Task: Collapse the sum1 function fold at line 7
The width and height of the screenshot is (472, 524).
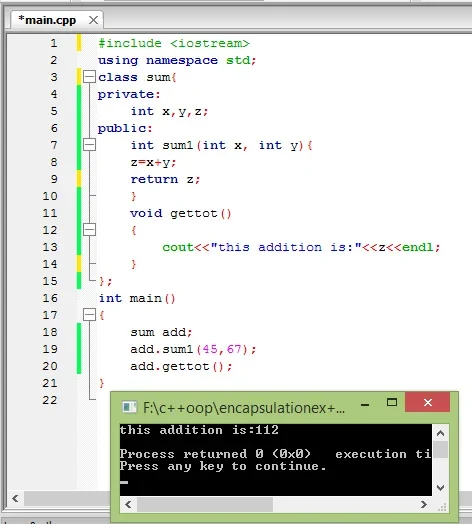Action: [x=89, y=145]
